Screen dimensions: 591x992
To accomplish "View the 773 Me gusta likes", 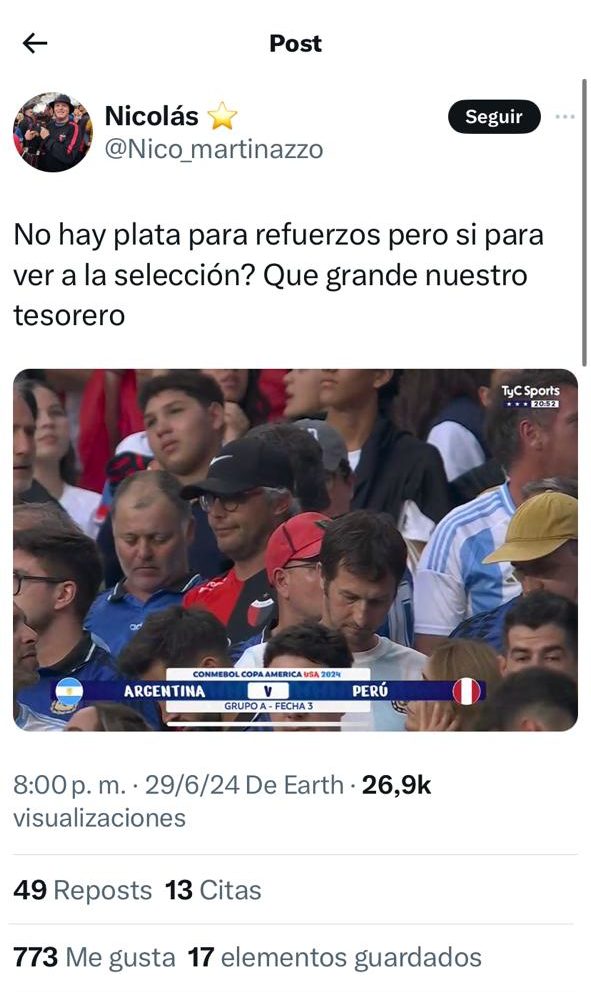I will pos(94,957).
